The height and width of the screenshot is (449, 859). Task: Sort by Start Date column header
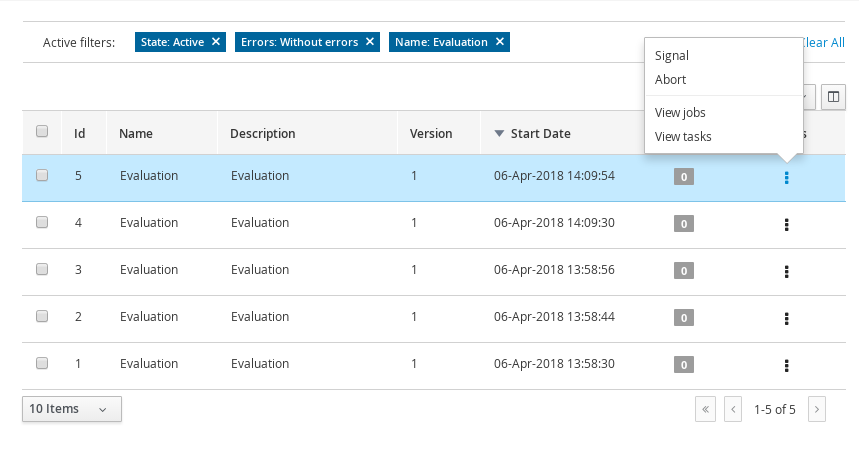pyautogui.click(x=540, y=133)
